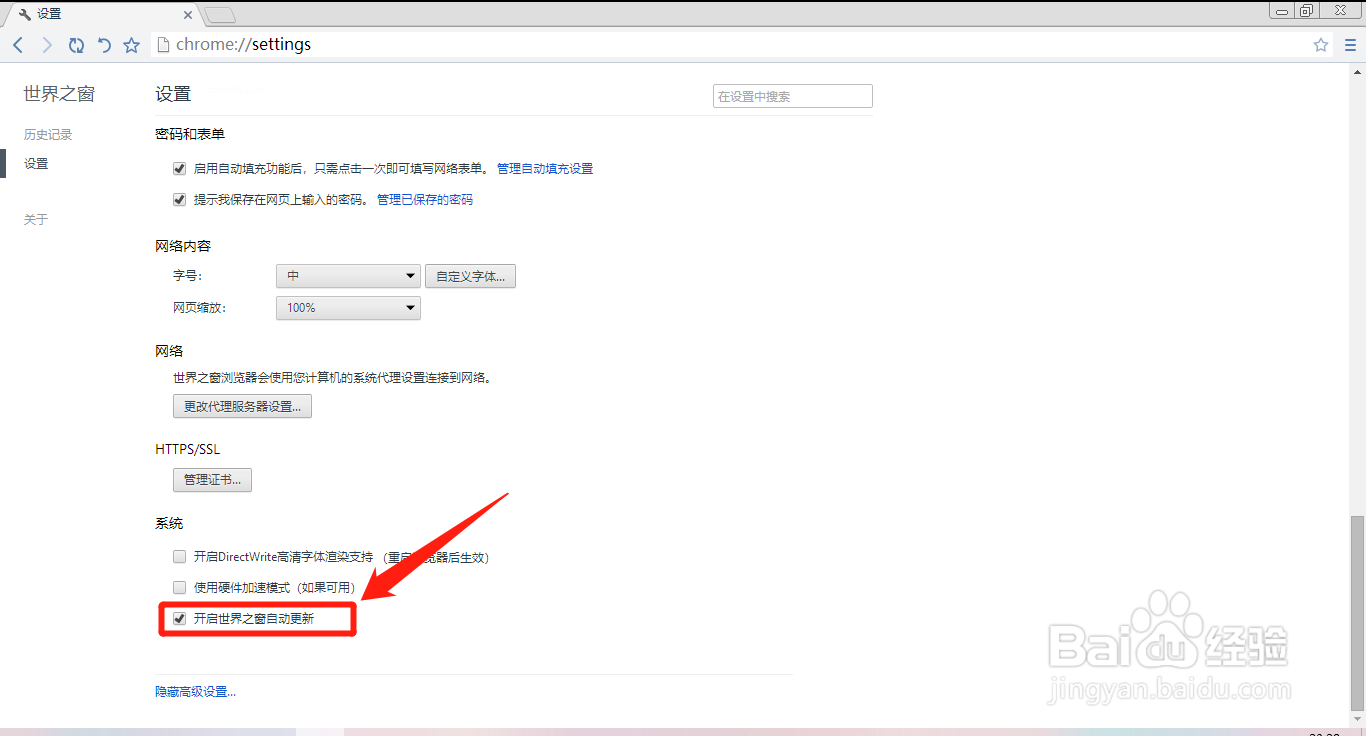The image size is (1366, 736).
Task: Click the 世界之窗 sidebar title
Action: (x=59, y=94)
